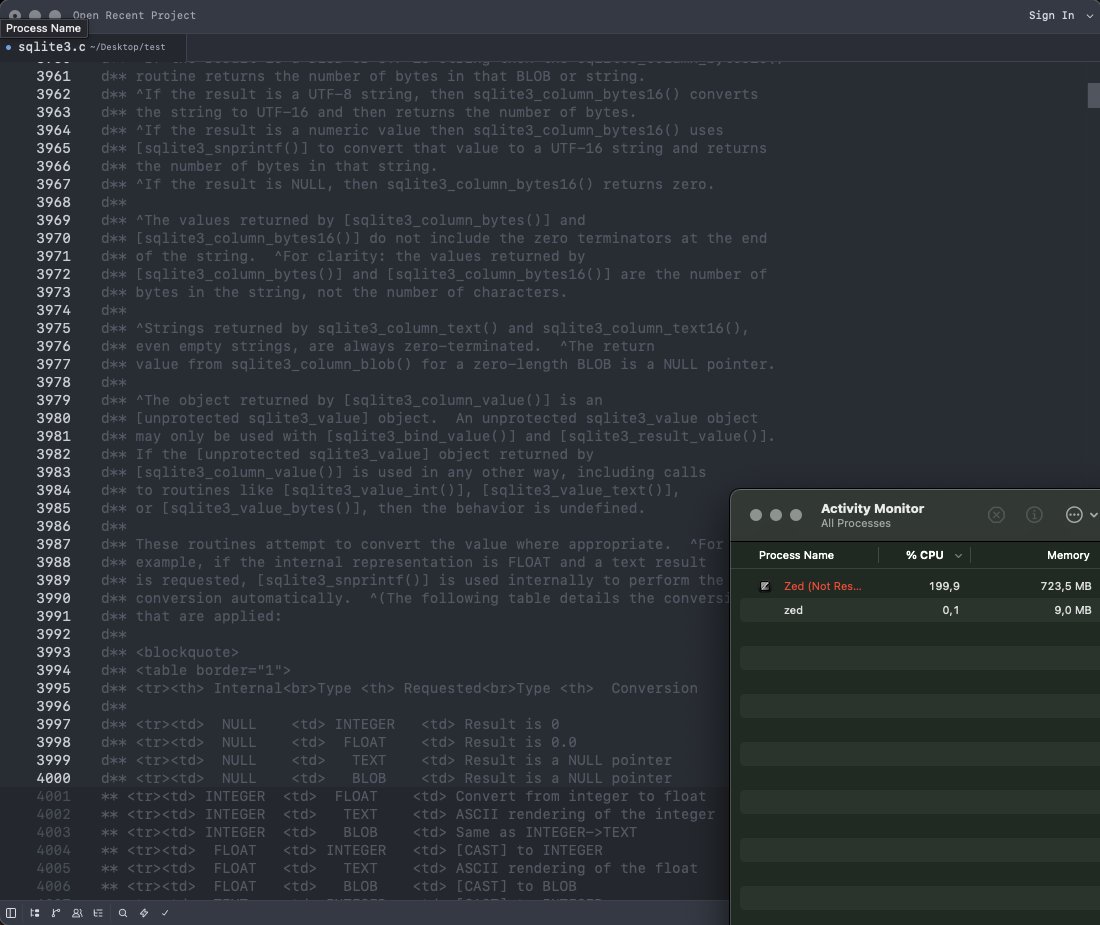Open the Sign In dropdown arrow in Zed

1089,15
